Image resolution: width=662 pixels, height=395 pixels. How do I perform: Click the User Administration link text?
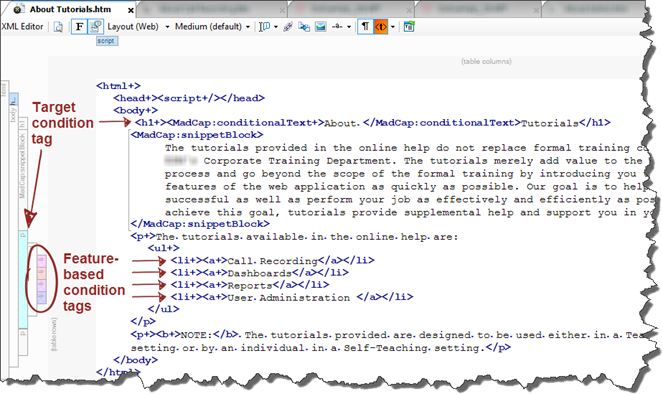point(288,298)
